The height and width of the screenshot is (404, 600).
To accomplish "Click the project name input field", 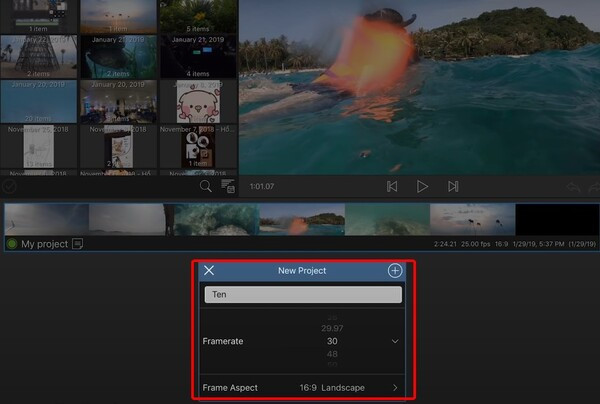I will coord(303,295).
